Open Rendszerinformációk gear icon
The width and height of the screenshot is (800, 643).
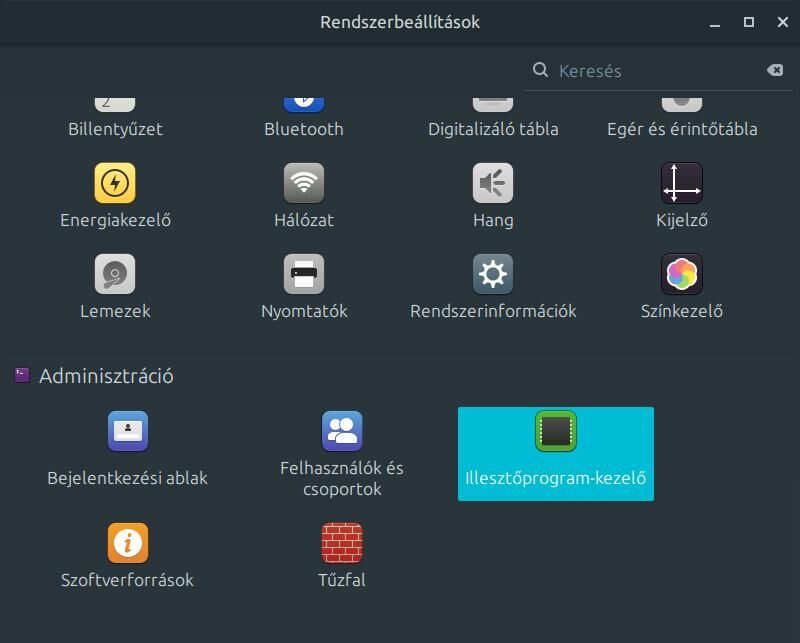493,274
